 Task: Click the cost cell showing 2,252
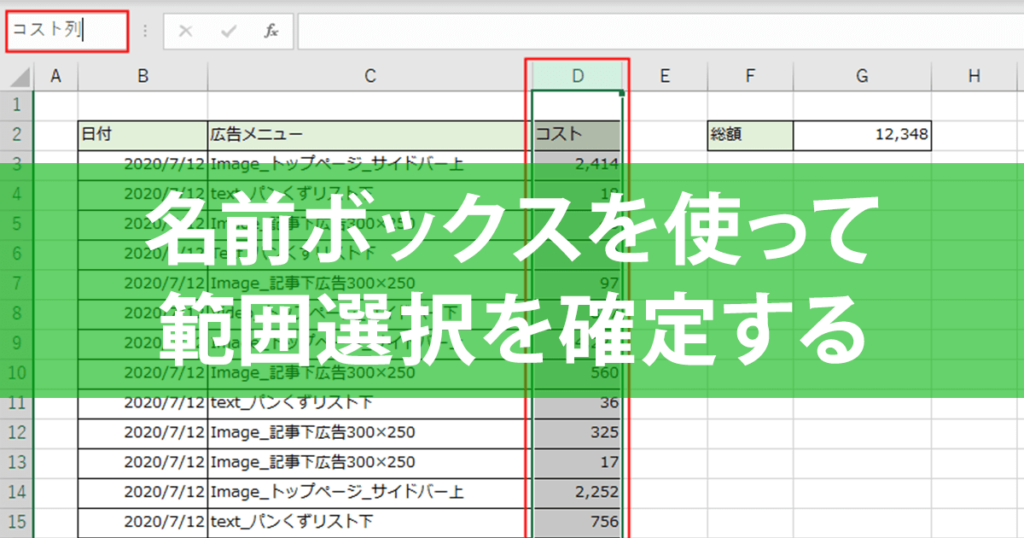[x=577, y=492]
